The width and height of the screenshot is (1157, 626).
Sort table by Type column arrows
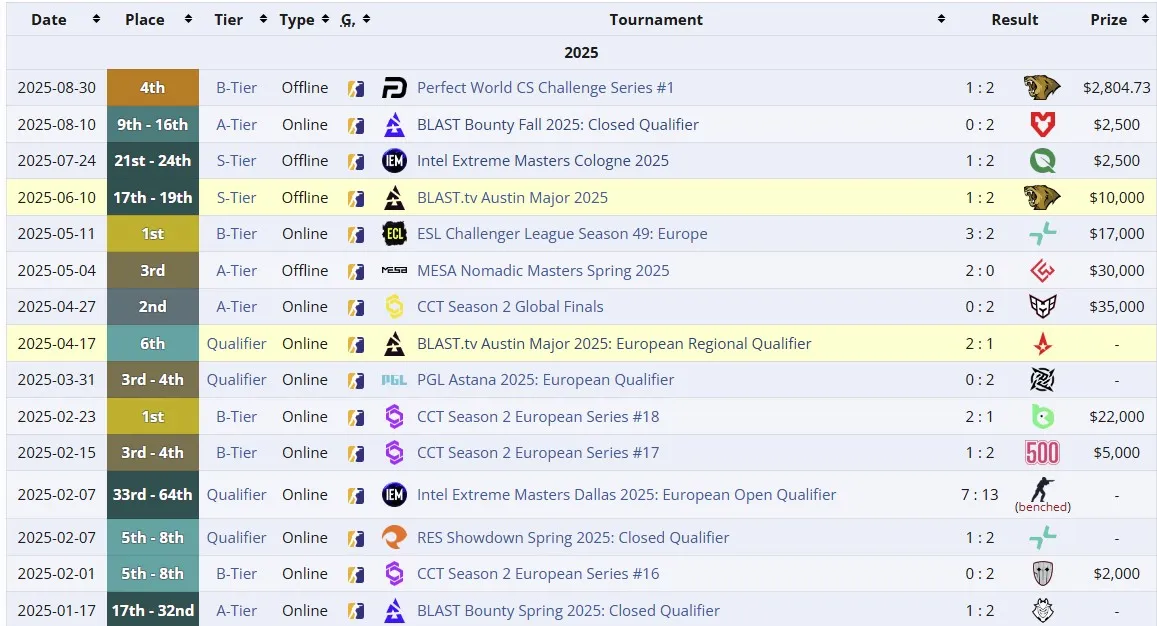click(325, 19)
